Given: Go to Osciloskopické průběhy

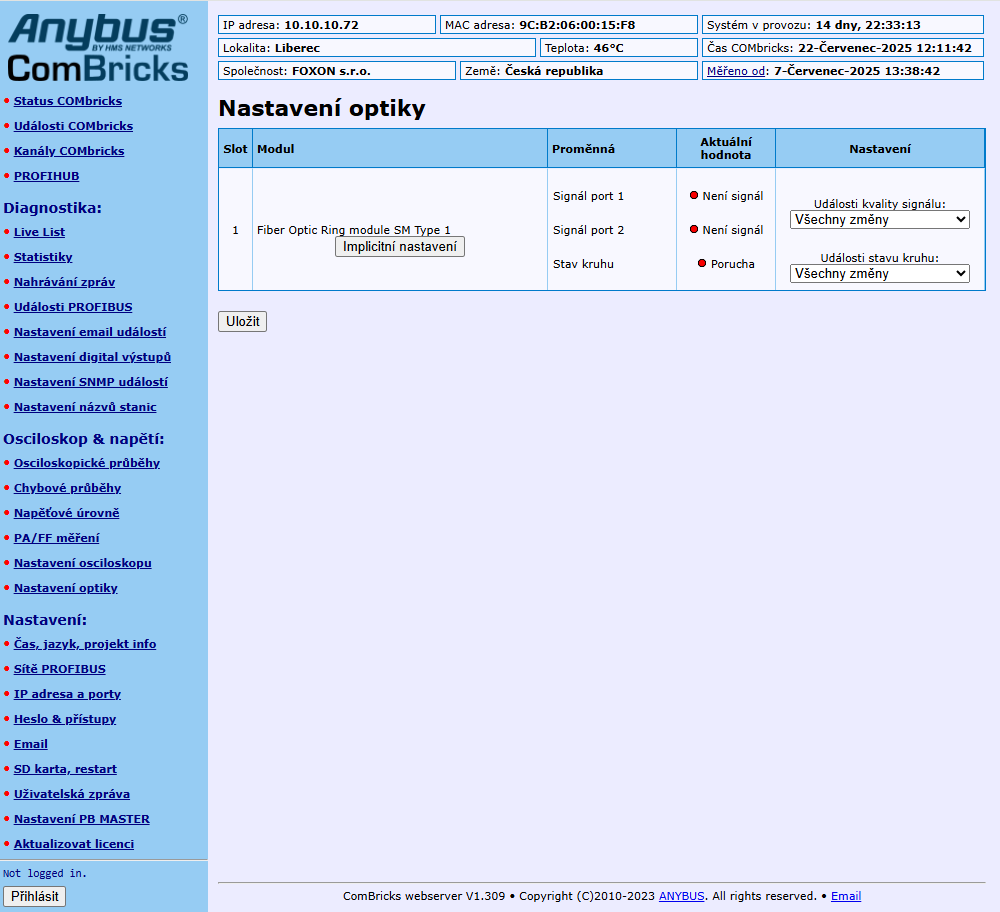Looking at the screenshot, I should [87, 463].
